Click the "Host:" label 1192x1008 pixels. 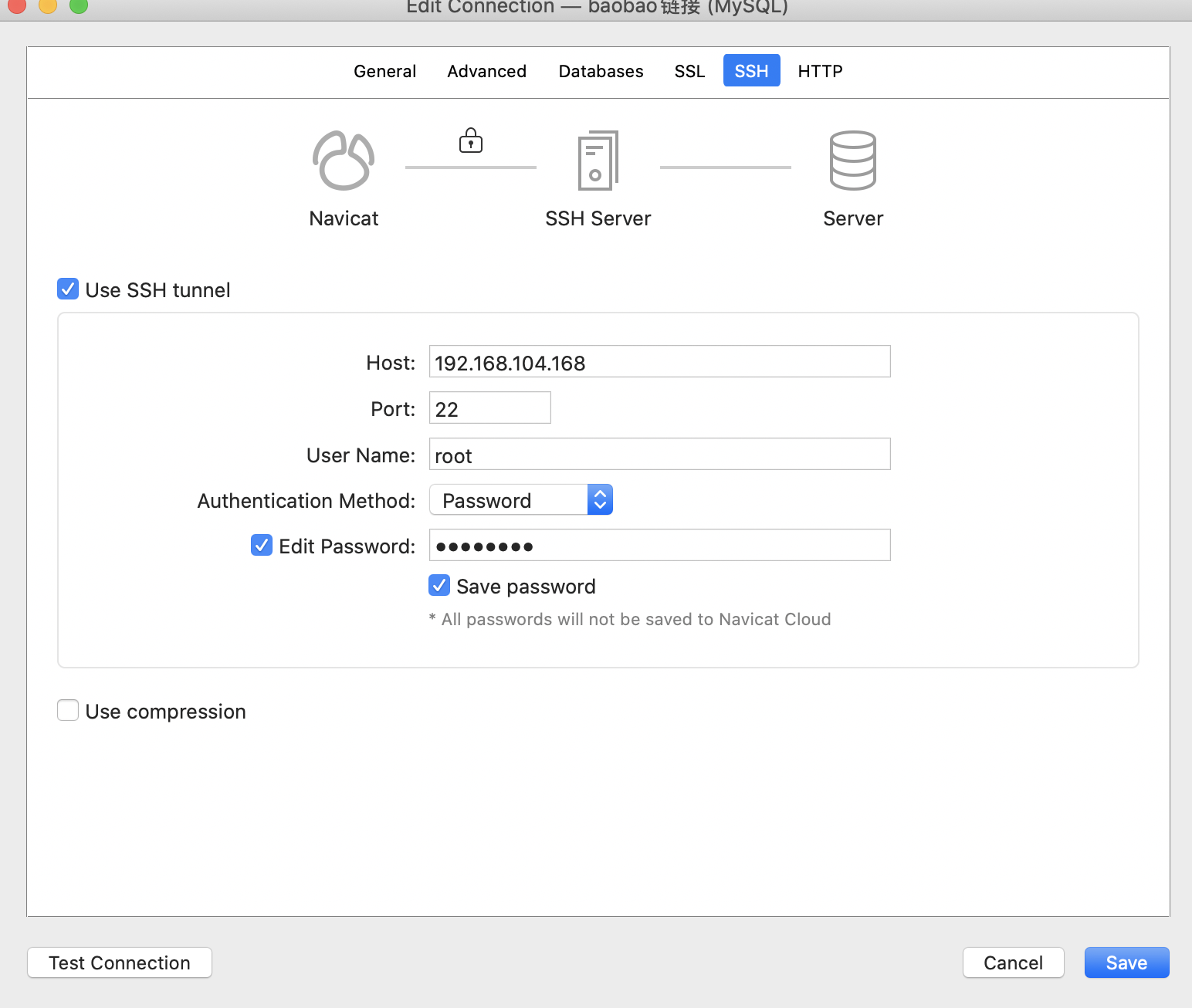[x=391, y=363]
